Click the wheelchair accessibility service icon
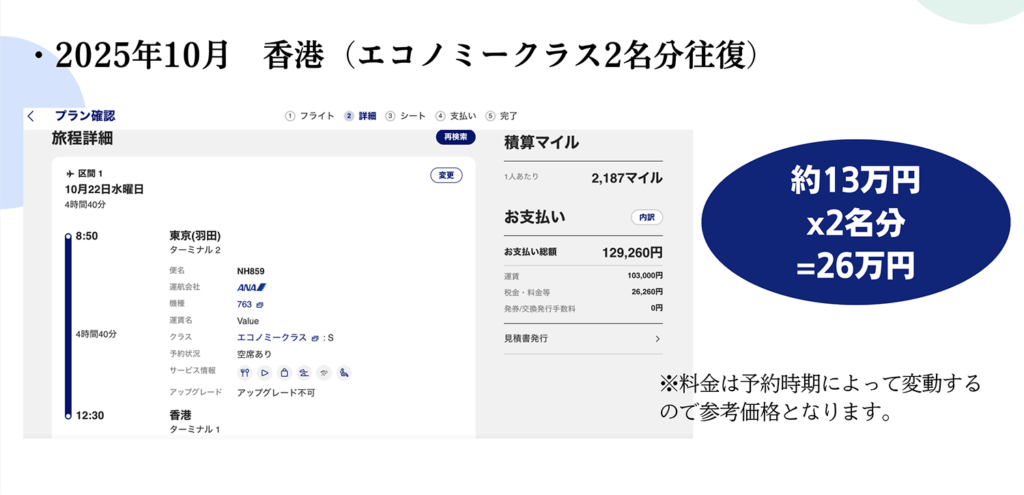 (x=344, y=373)
